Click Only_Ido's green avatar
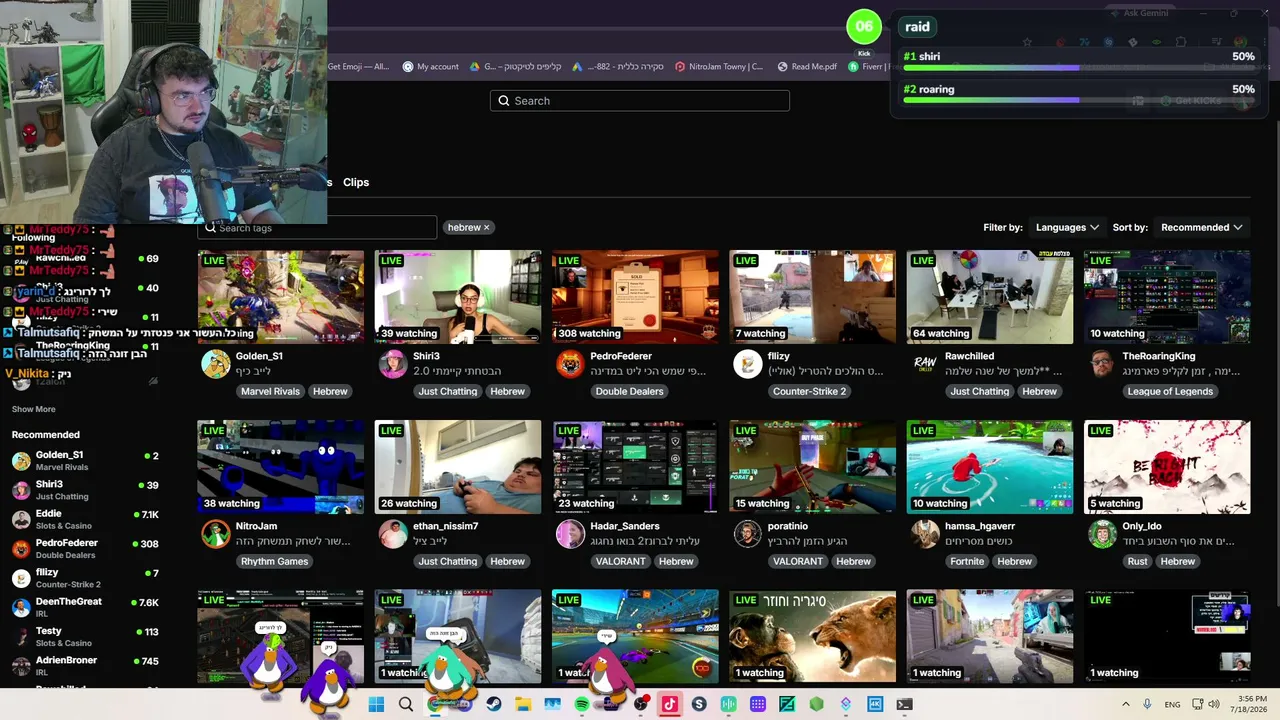This screenshot has width=1280, height=720. tap(1102, 534)
